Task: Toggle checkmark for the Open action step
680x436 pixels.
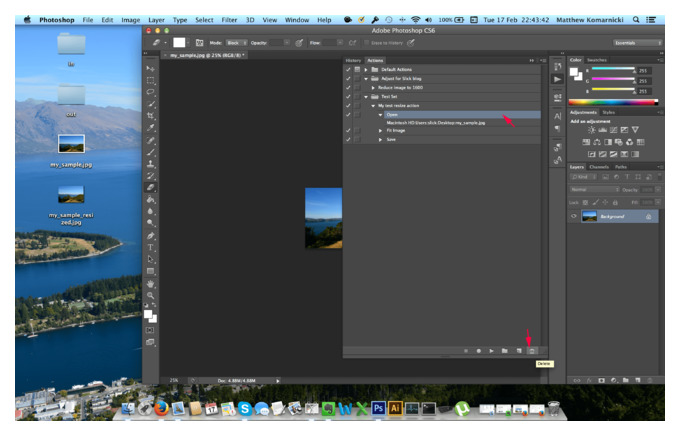Action: click(348, 115)
